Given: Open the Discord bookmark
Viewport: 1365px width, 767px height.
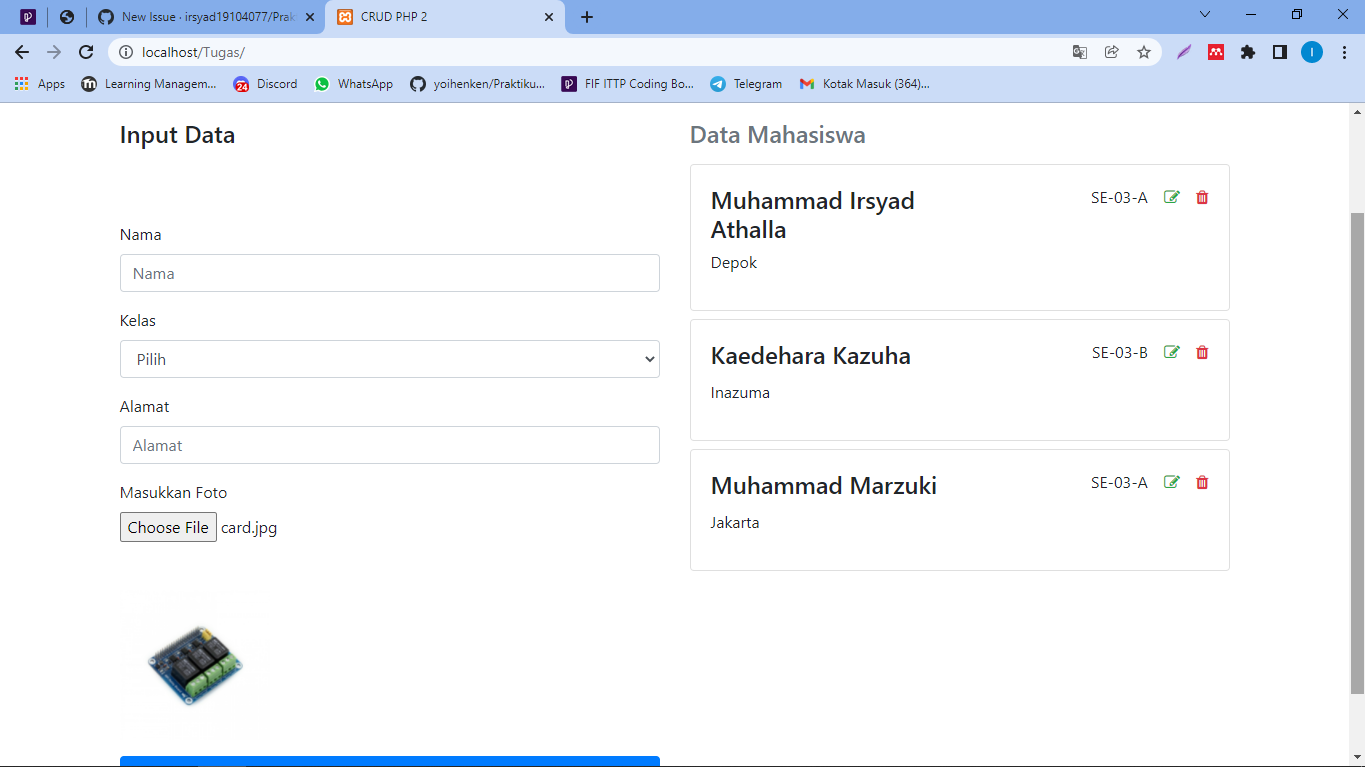Looking at the screenshot, I should [x=266, y=84].
